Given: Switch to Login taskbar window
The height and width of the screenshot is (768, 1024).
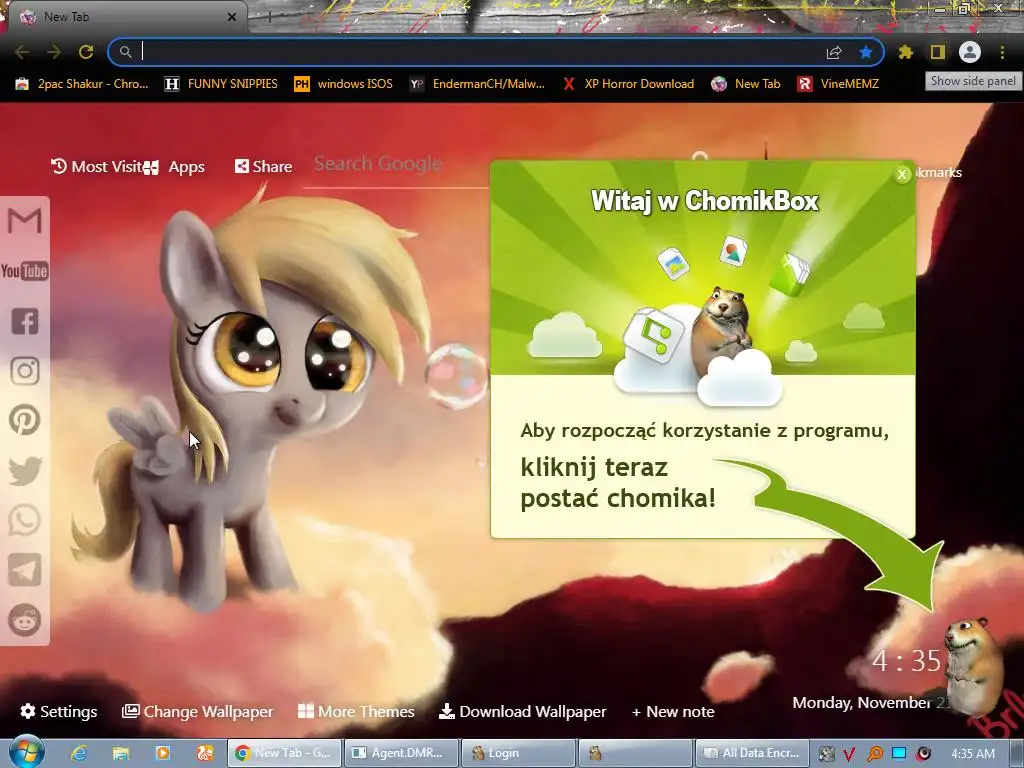Looking at the screenshot, I should 518,753.
